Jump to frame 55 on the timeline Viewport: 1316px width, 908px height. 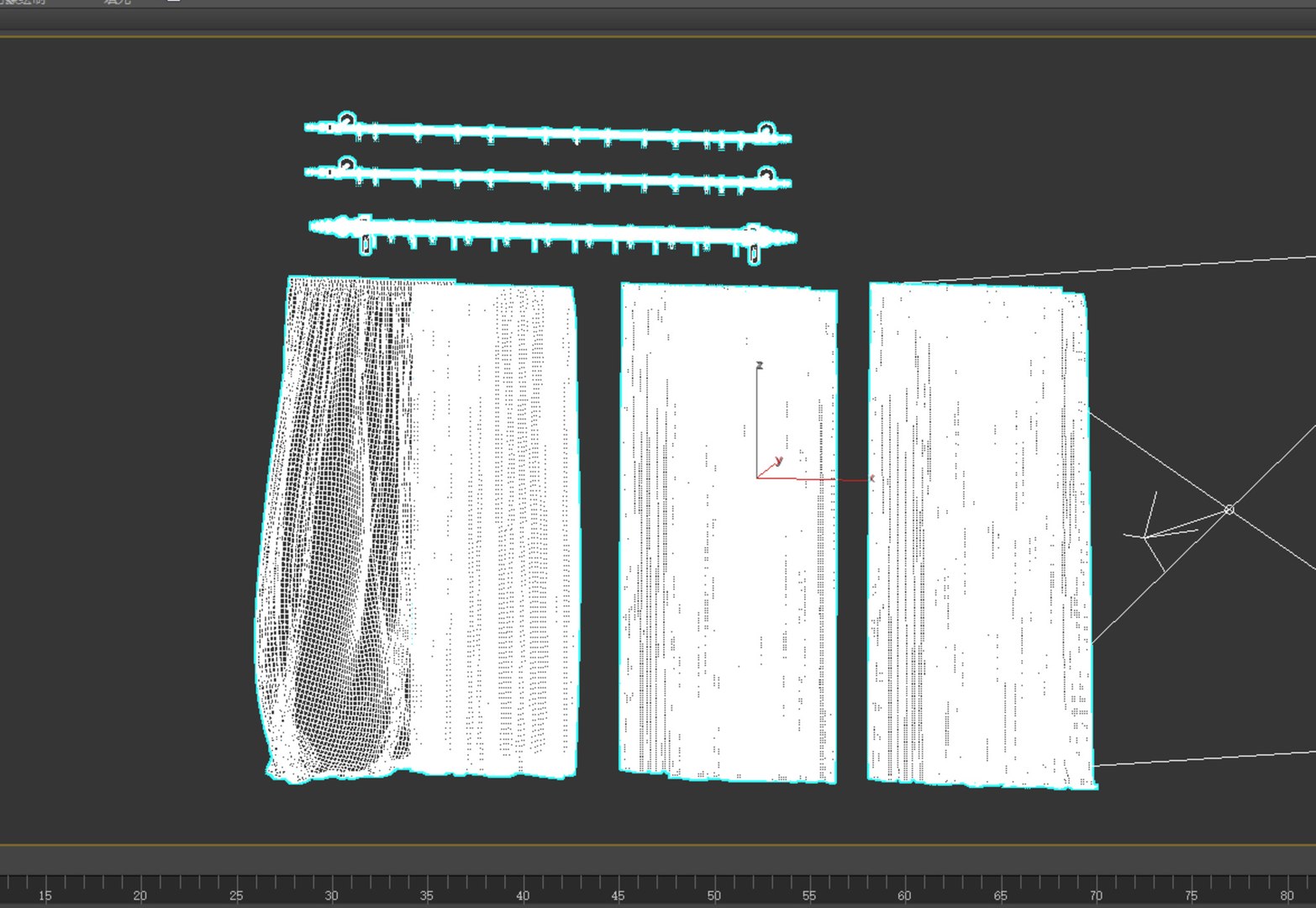(808, 895)
